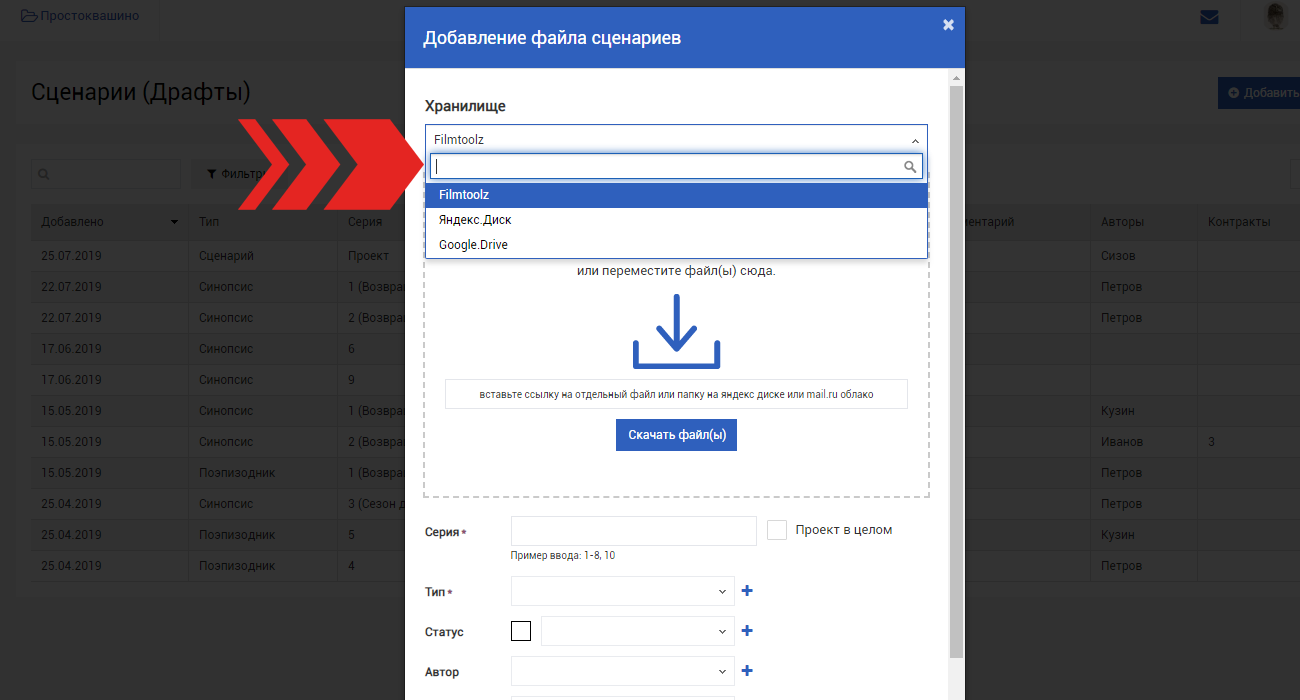
Task: Toggle the Проект в целом checkbox
Action: [x=777, y=530]
